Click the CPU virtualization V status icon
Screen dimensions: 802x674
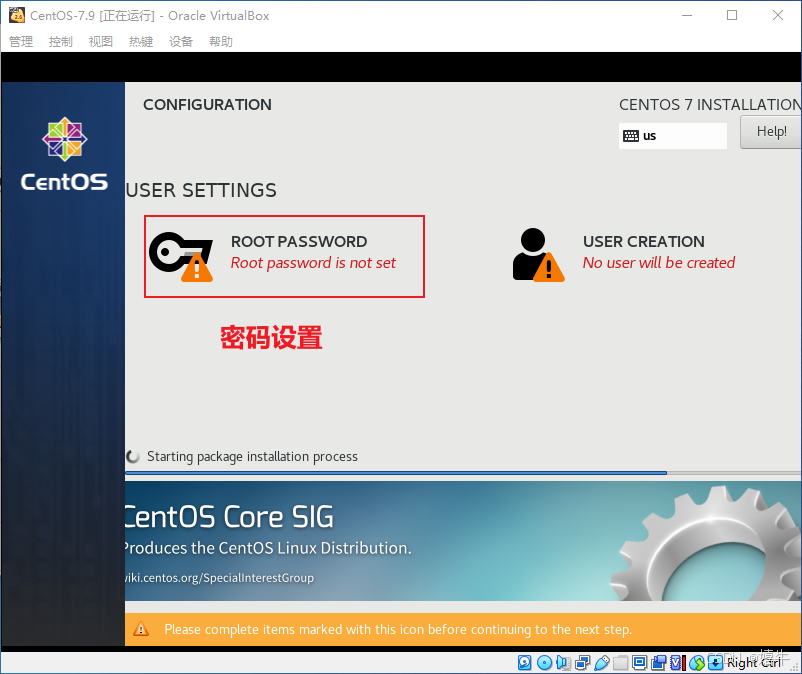pyautogui.click(x=677, y=663)
